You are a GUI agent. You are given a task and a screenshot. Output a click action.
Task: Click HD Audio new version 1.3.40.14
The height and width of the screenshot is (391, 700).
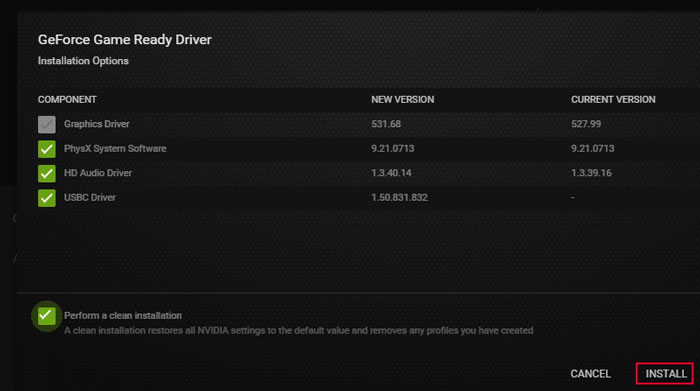pyautogui.click(x=391, y=173)
